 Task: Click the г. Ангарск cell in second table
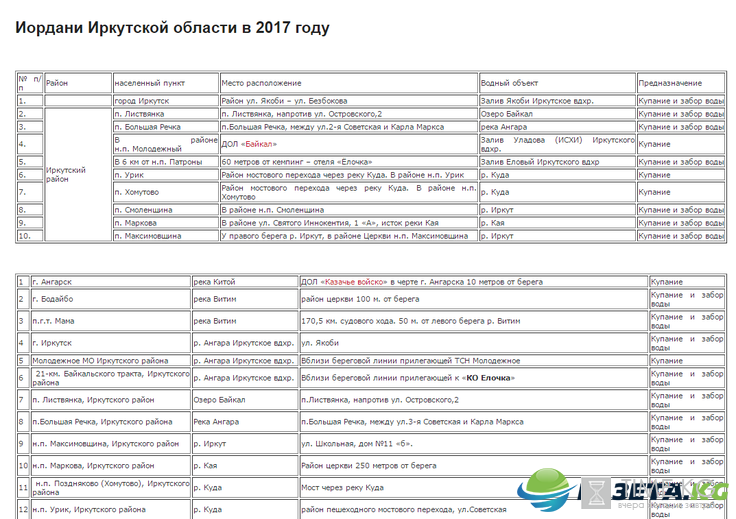(54, 282)
